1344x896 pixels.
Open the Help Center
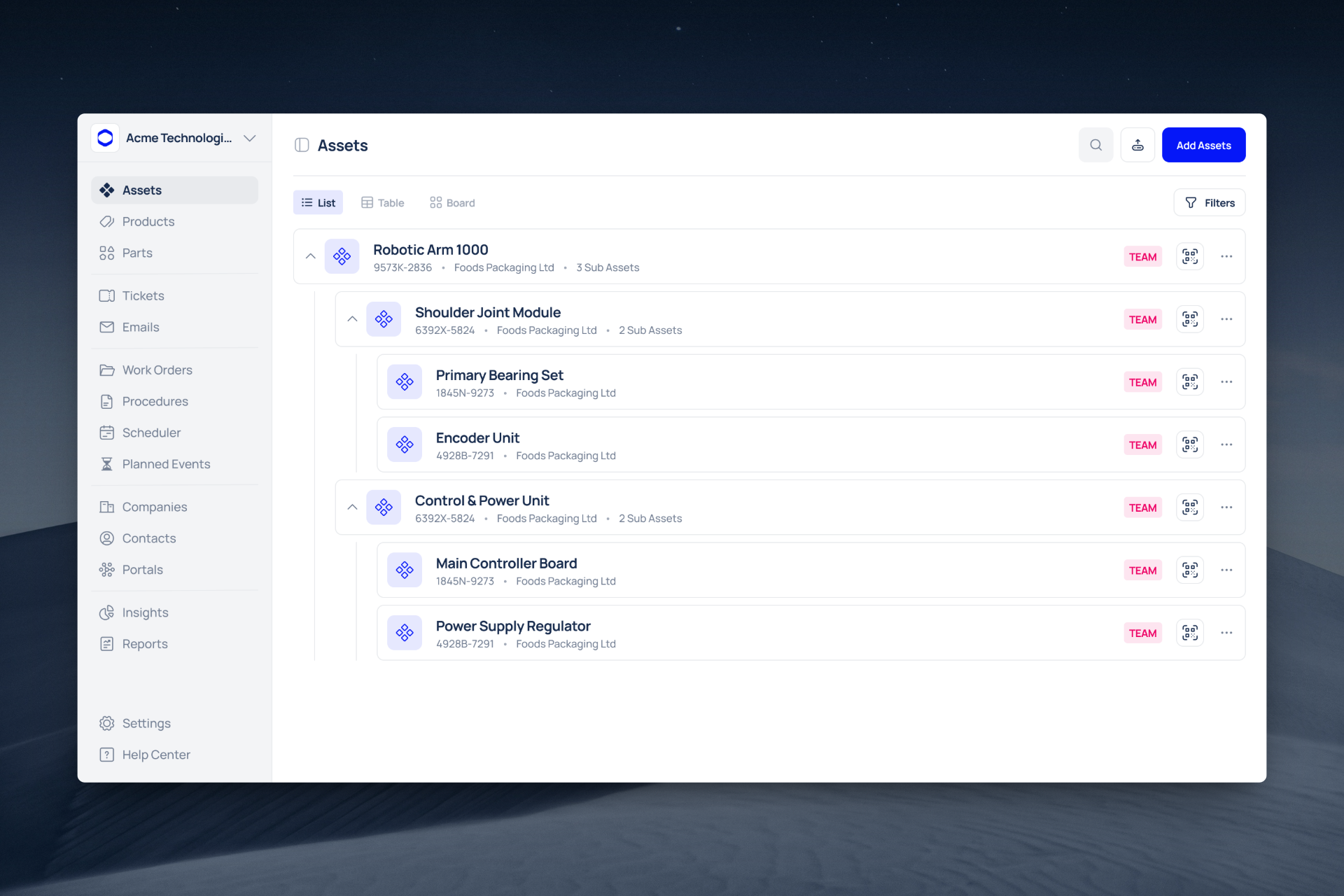pos(155,755)
